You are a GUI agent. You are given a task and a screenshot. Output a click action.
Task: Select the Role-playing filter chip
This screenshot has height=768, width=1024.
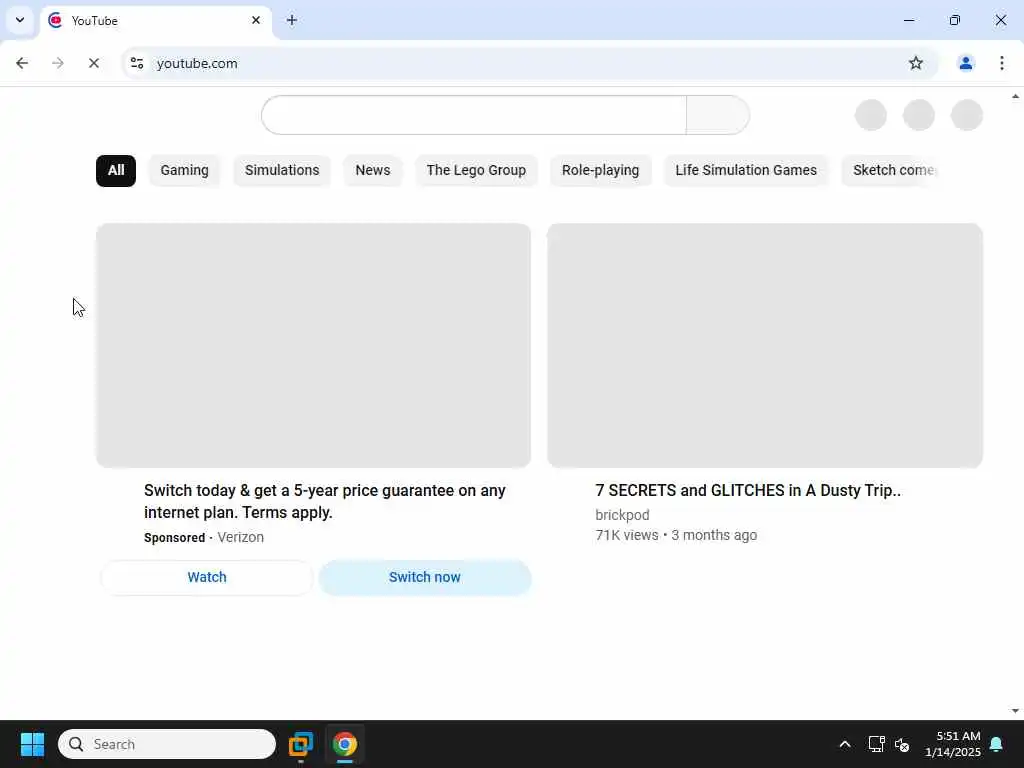point(600,170)
